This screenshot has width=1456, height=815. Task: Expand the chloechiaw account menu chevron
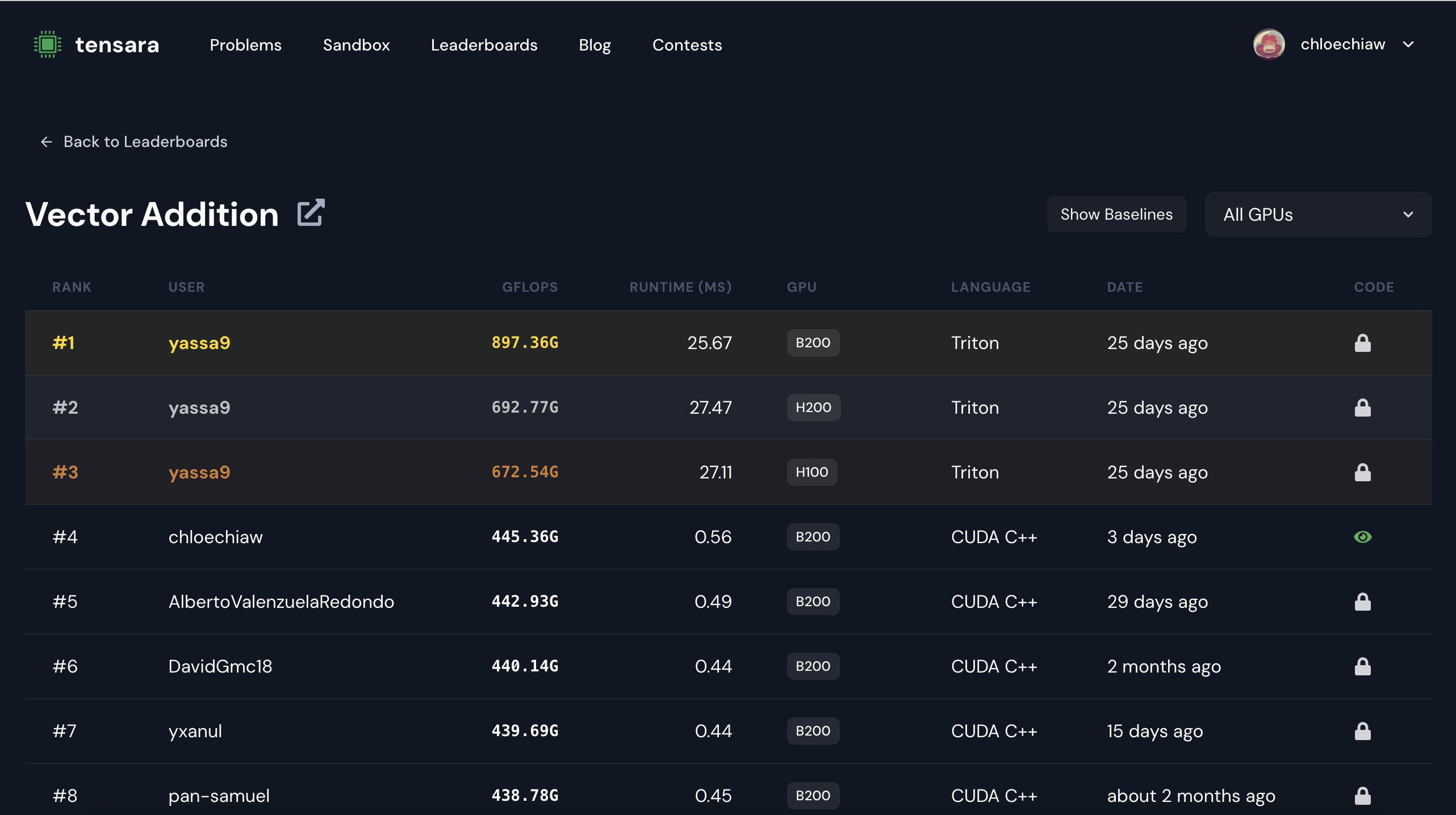click(1408, 44)
